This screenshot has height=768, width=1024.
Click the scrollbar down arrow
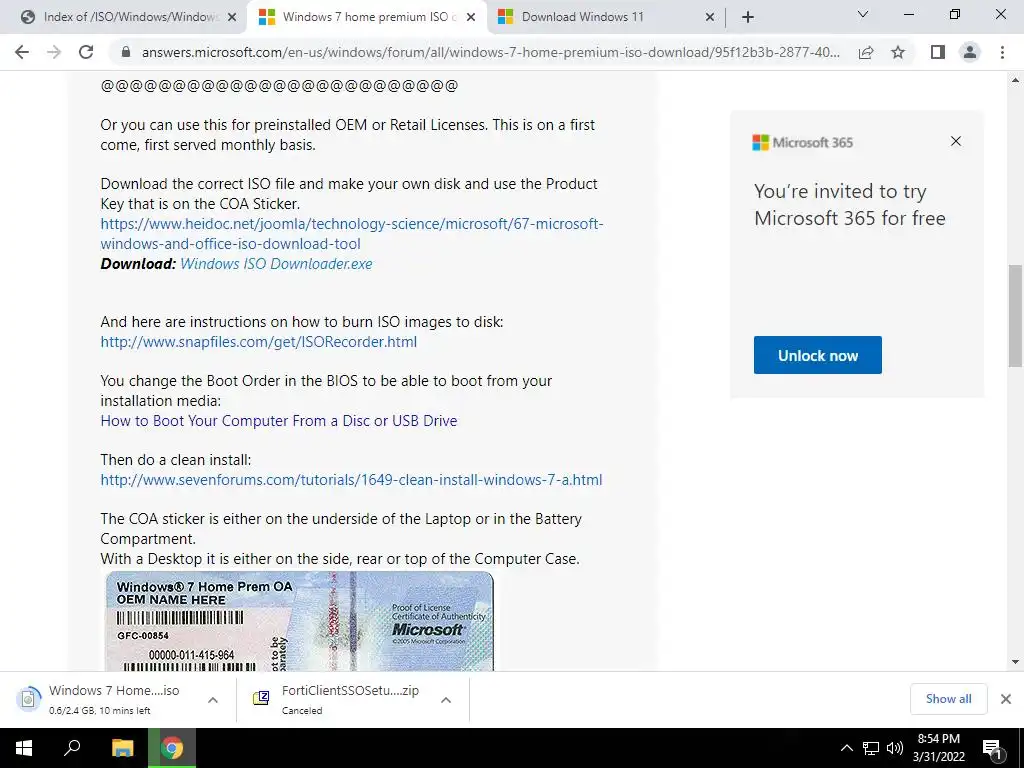tap(1015, 662)
